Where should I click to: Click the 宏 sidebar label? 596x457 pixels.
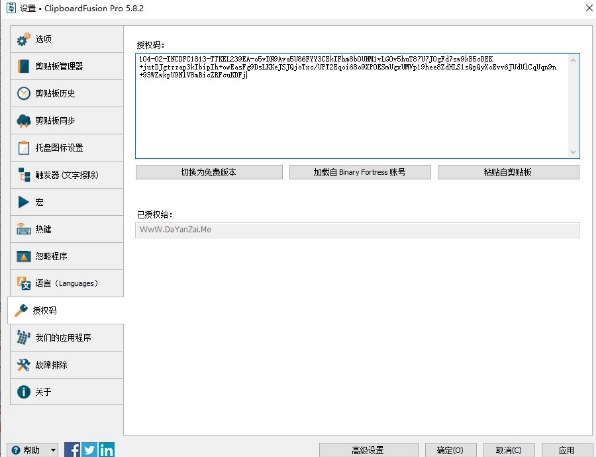(40, 202)
